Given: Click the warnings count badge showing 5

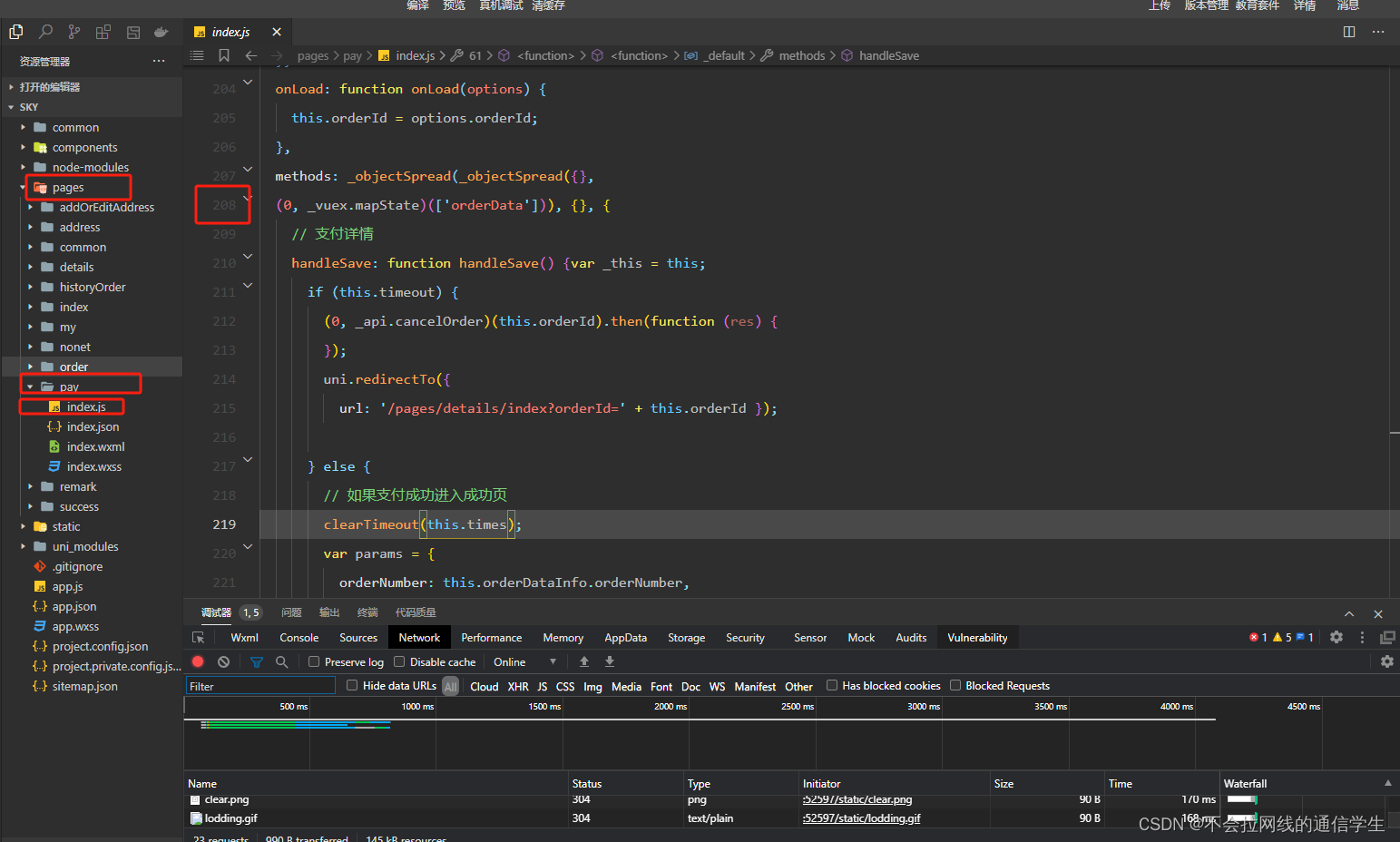Looking at the screenshot, I should (1282, 638).
